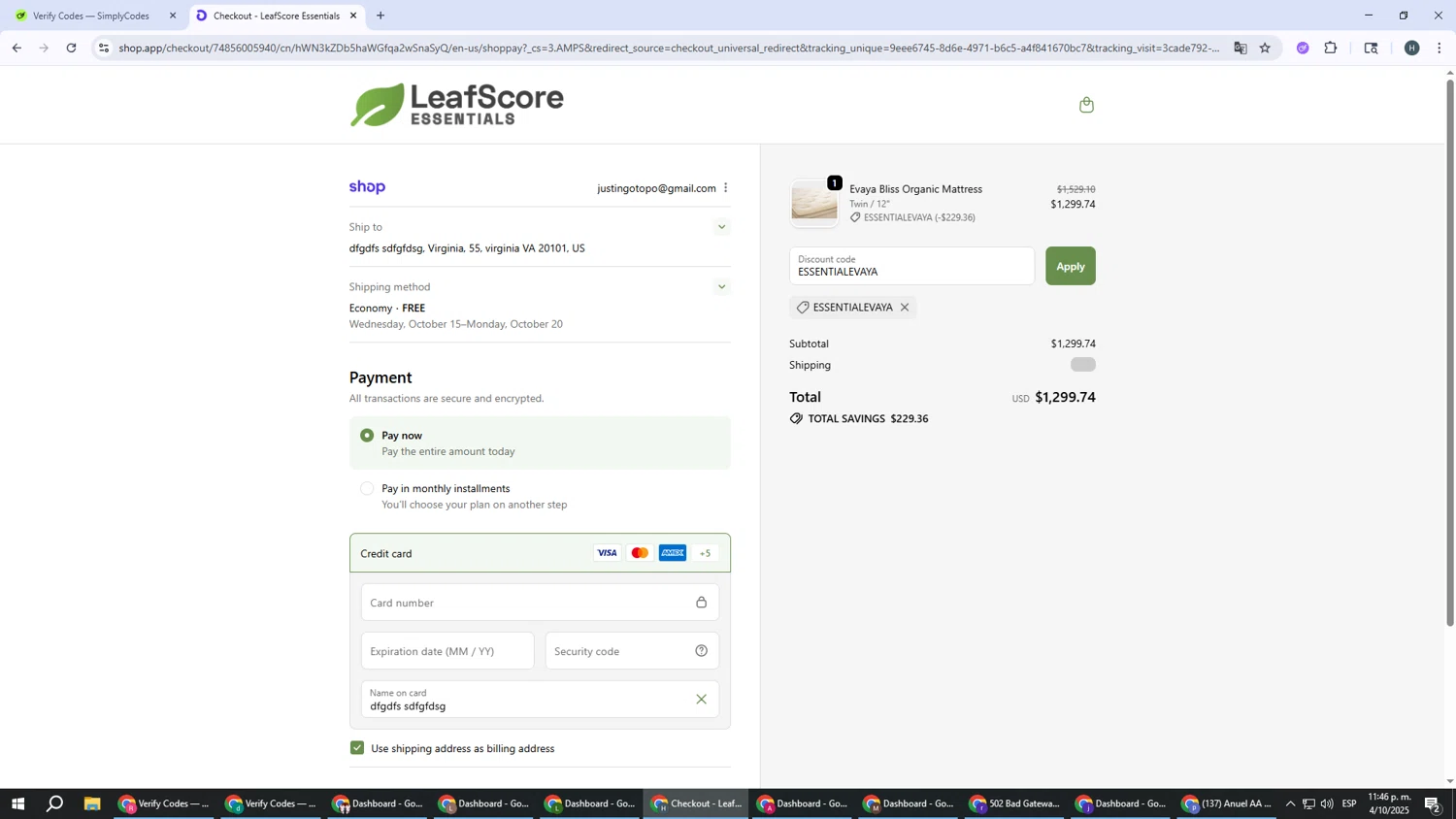The width and height of the screenshot is (1456, 819).
Task: Open the Windows Start menu
Action: coord(17,804)
